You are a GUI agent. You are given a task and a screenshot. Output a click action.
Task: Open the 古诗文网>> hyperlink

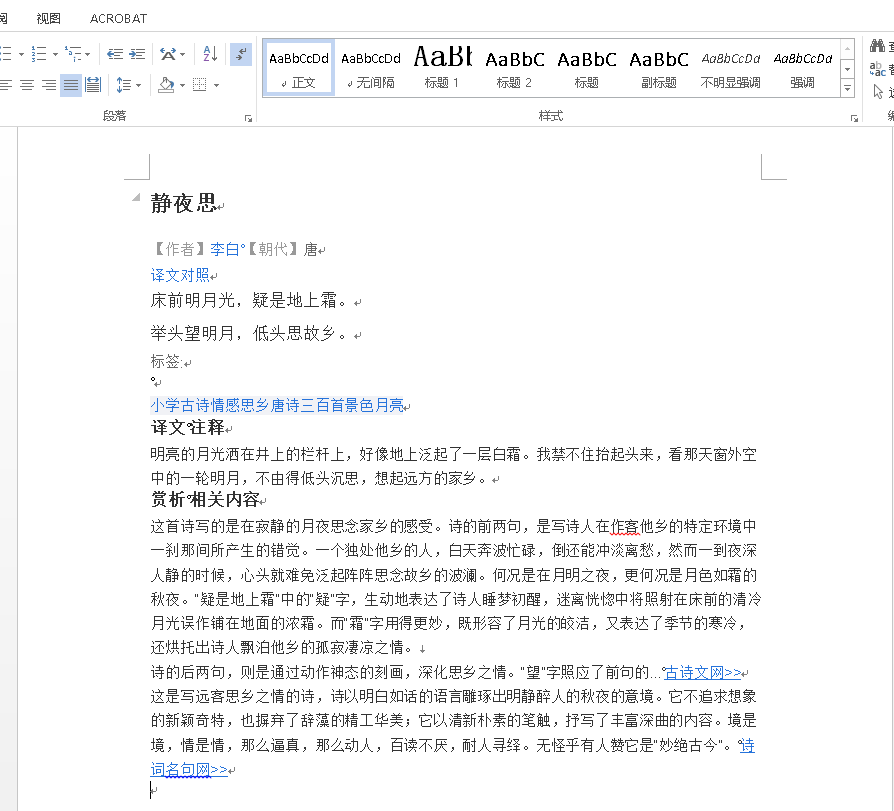[x=702, y=673]
